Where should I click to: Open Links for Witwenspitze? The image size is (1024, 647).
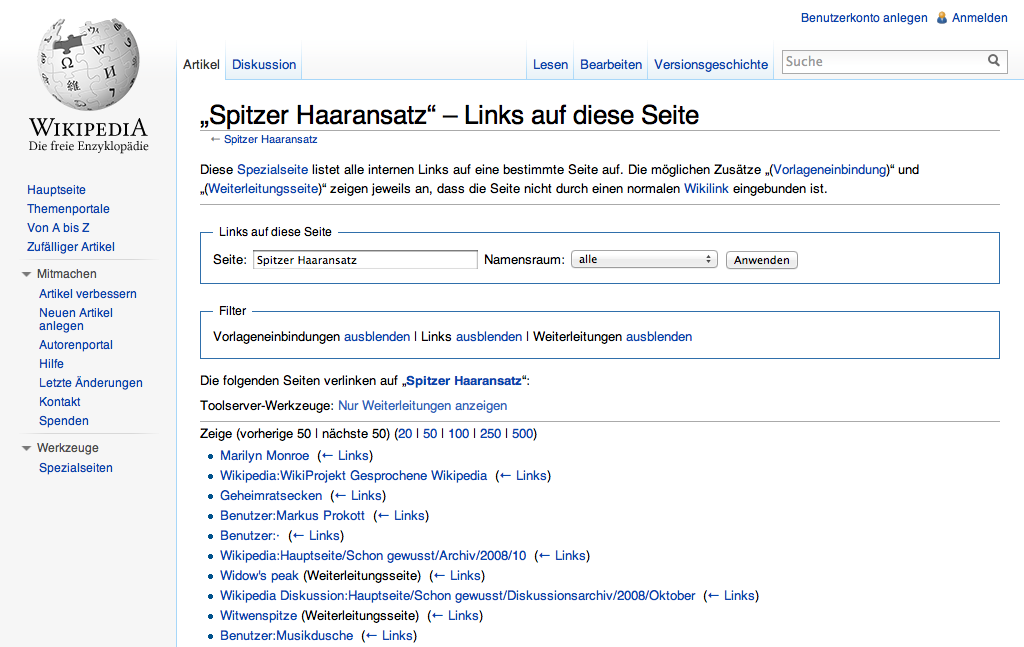tap(455, 616)
